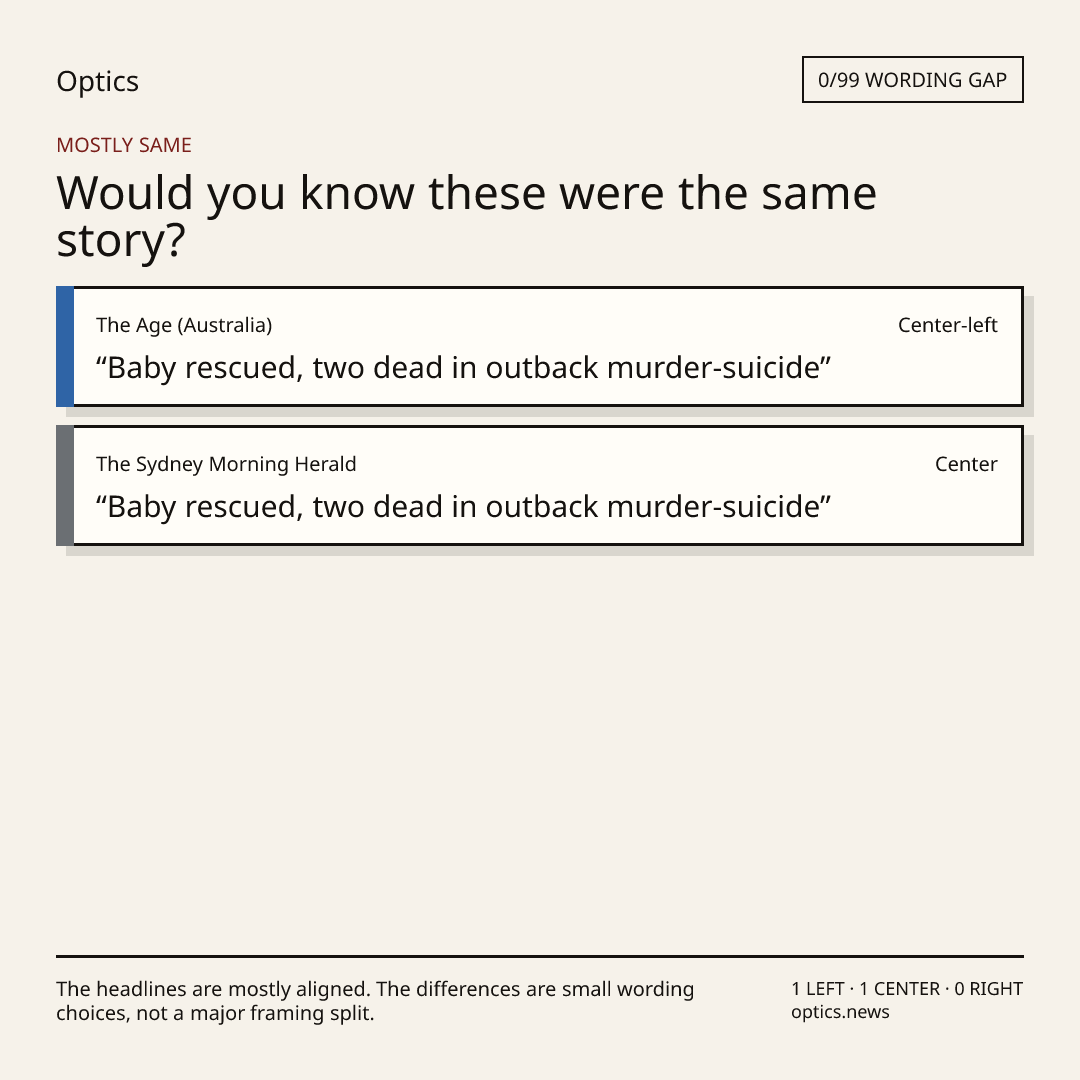This screenshot has height=1080, width=1080.
Task: Click the Center-left bias label
Action: coord(948,325)
